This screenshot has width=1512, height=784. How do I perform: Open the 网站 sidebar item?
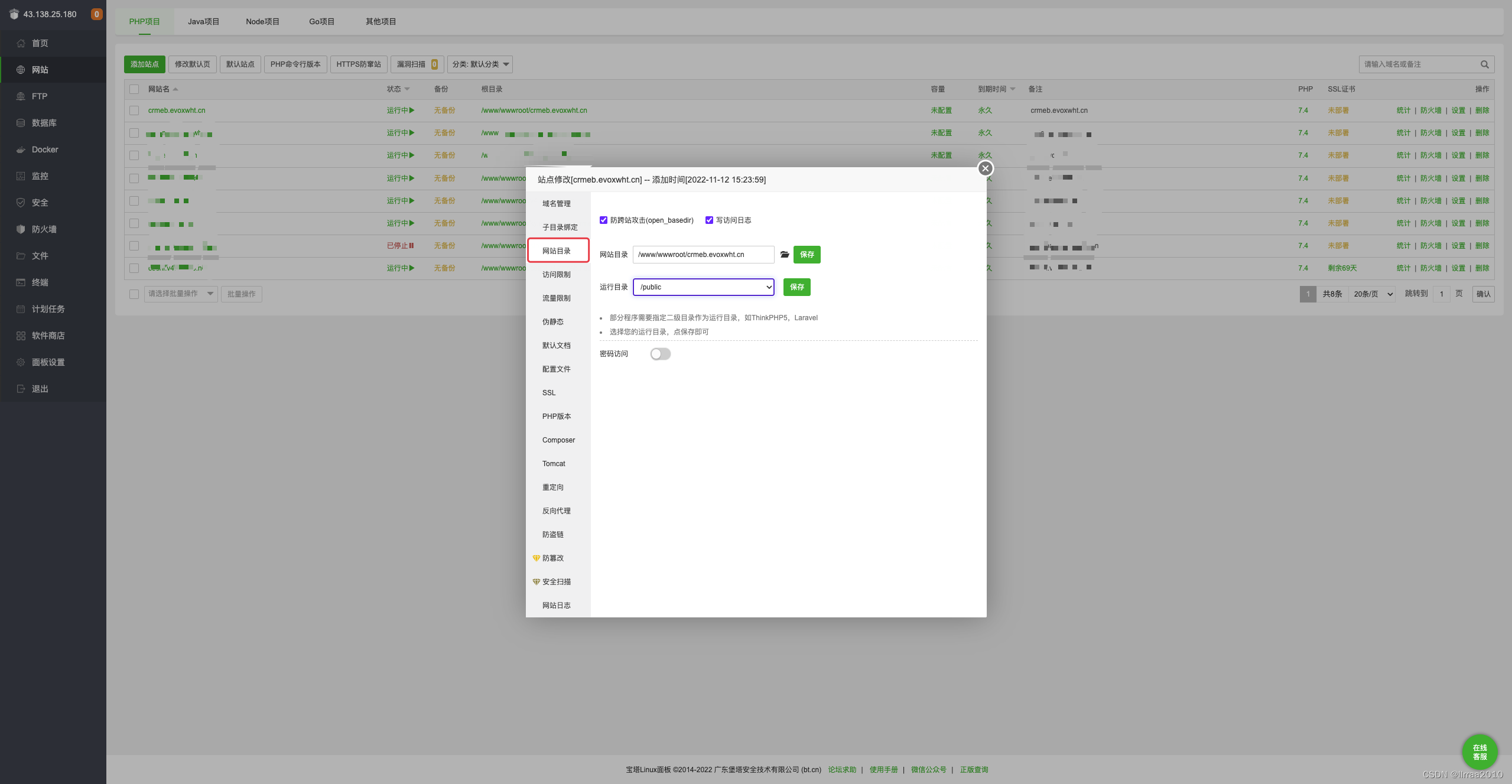[x=53, y=70]
